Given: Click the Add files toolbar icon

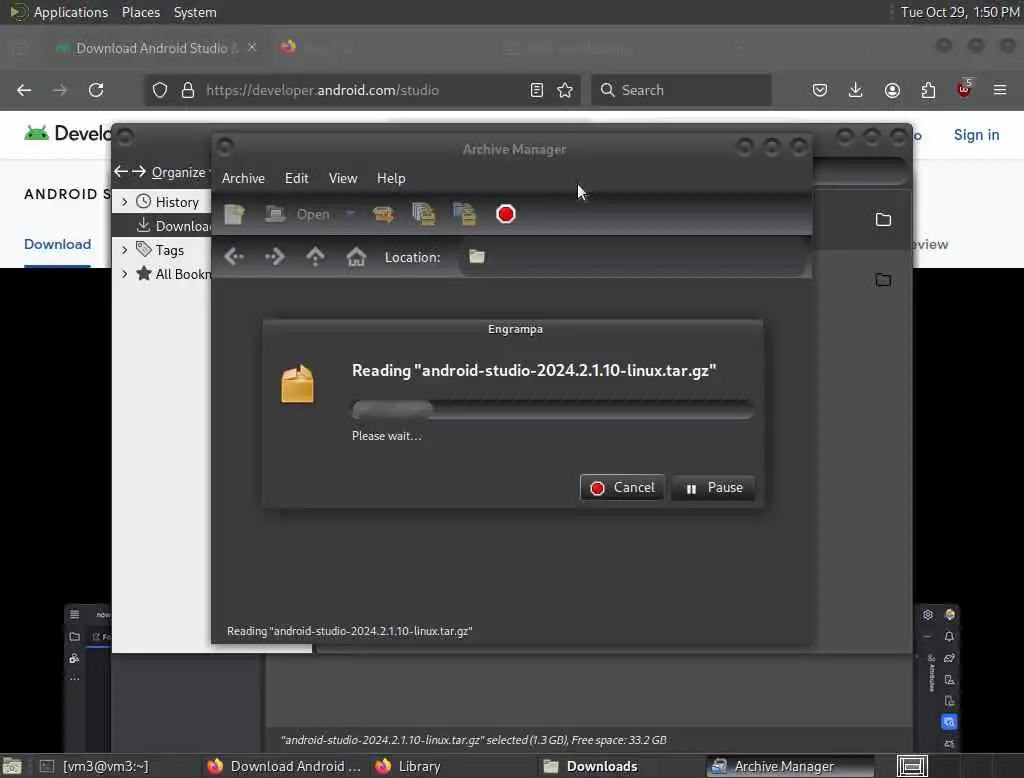Looking at the screenshot, I should [424, 214].
